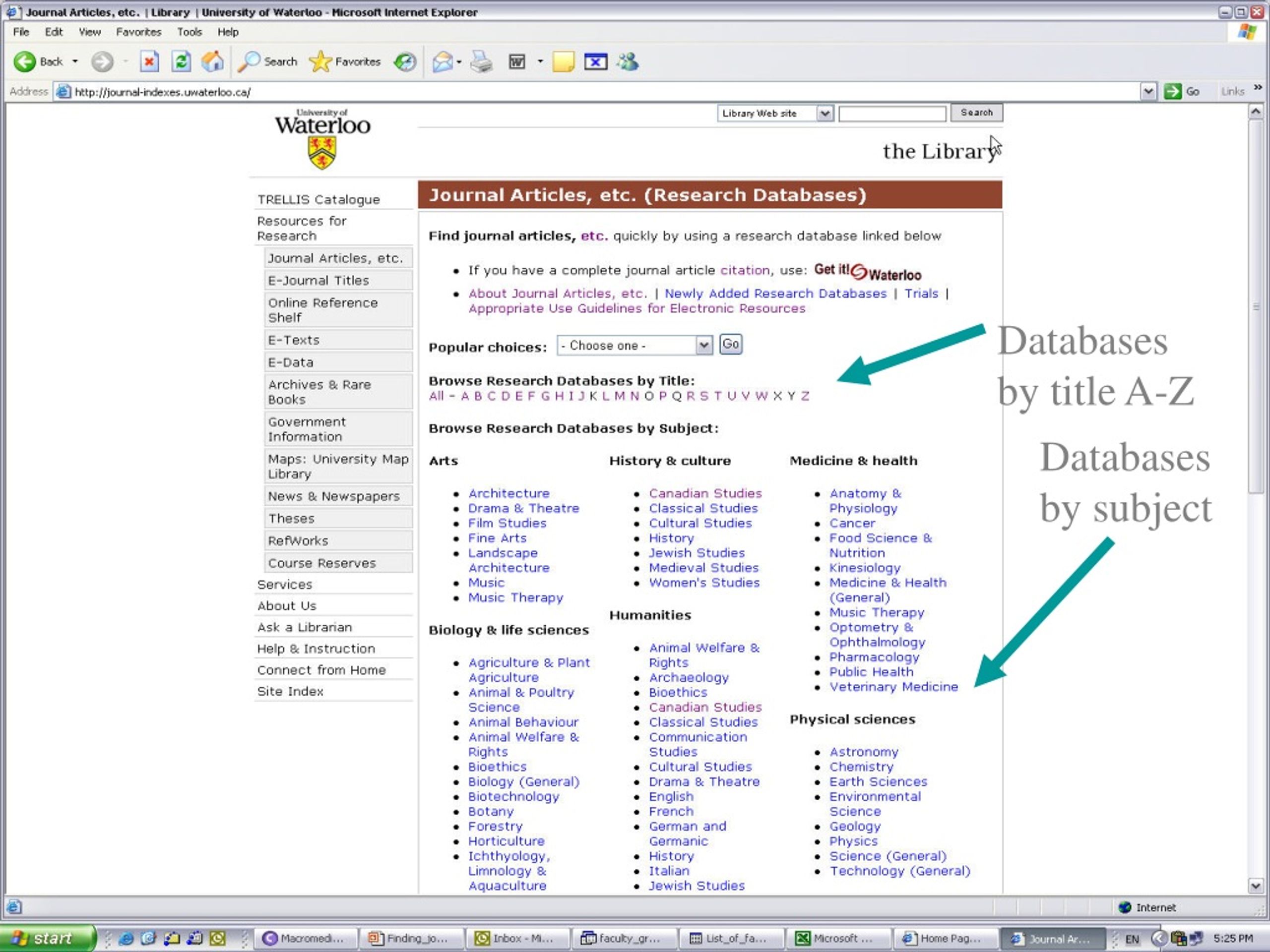This screenshot has height=952, width=1270.
Task: Click the page scrollbar down arrow
Action: click(x=1256, y=887)
